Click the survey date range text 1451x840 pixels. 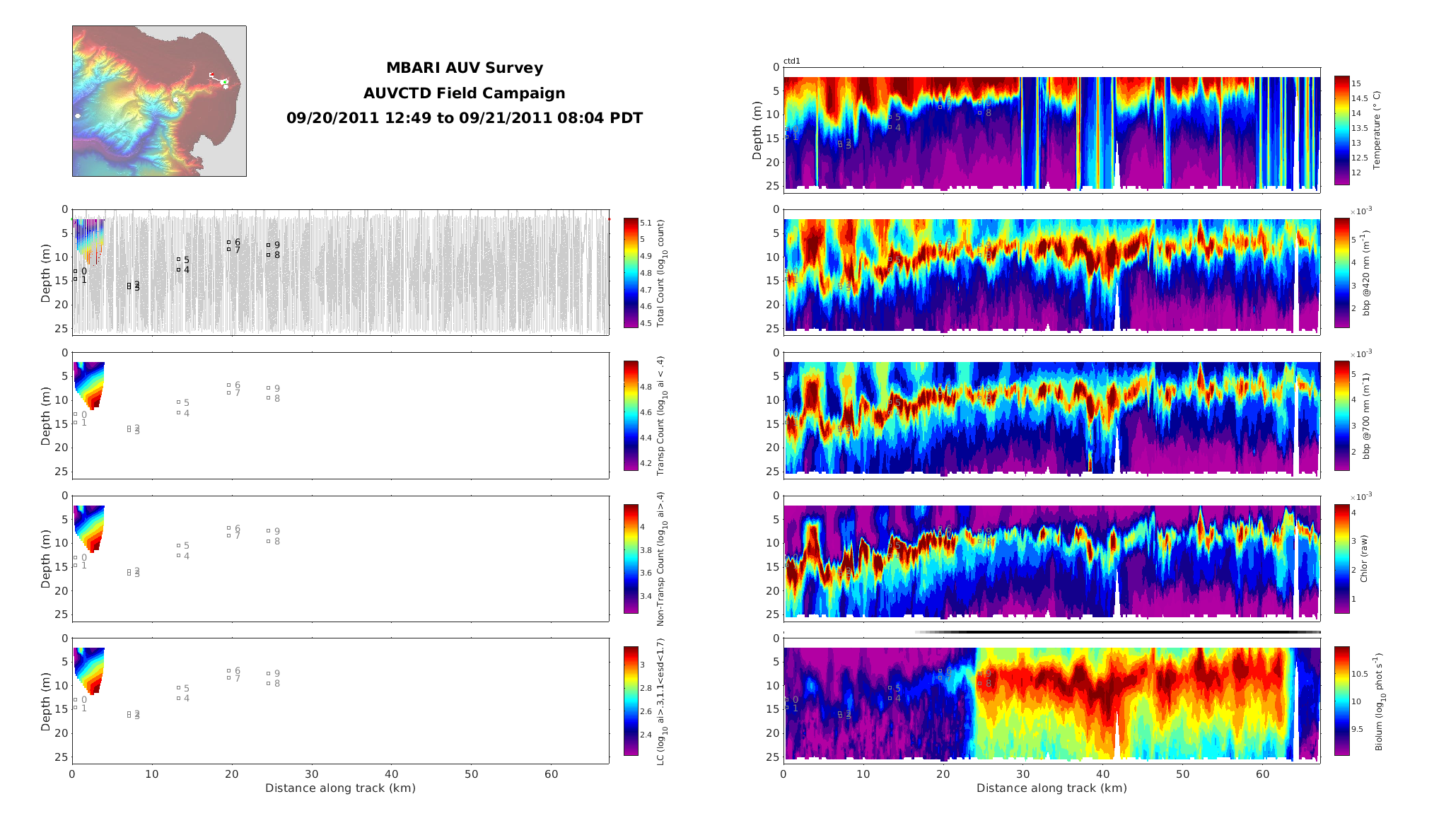pyautogui.click(x=465, y=118)
